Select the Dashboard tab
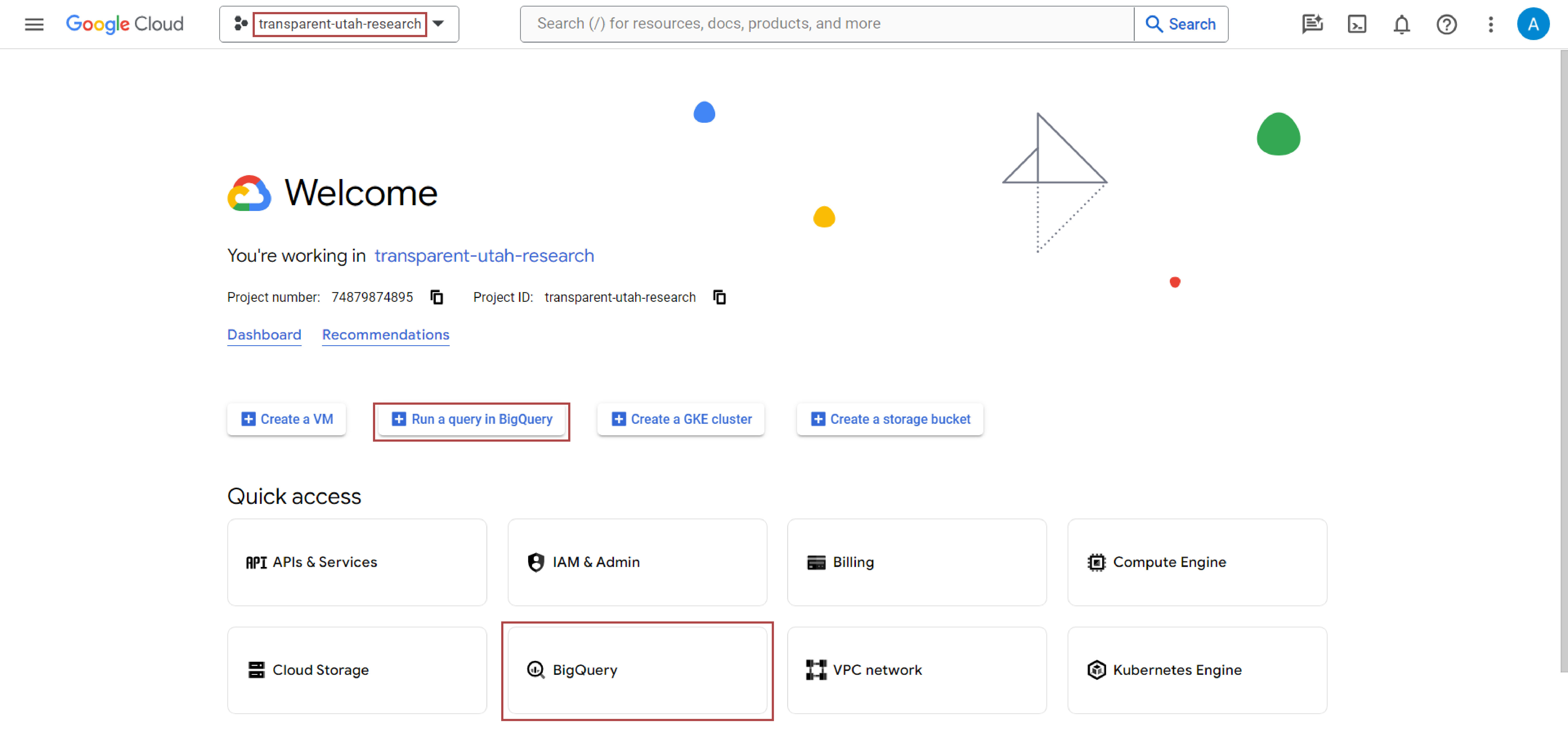This screenshot has width=1568, height=746. coord(264,334)
